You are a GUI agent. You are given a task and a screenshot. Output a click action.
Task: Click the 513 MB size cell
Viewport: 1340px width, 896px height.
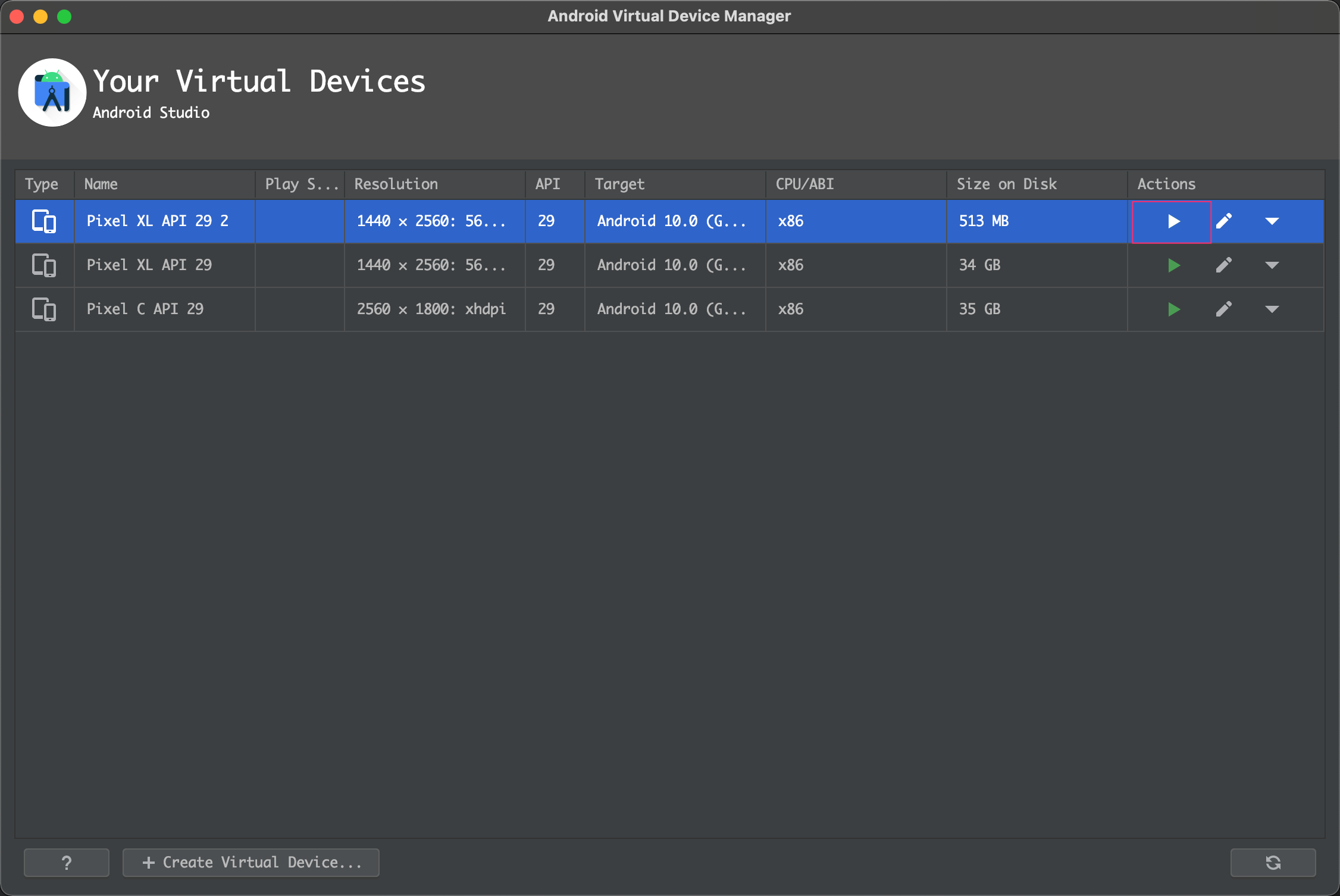pos(1037,221)
